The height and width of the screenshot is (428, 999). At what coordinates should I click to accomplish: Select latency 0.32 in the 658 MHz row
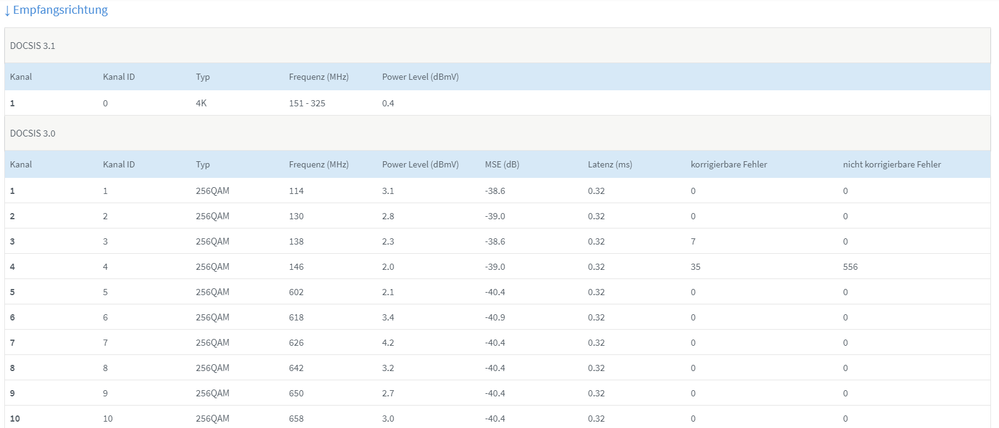coord(596,418)
